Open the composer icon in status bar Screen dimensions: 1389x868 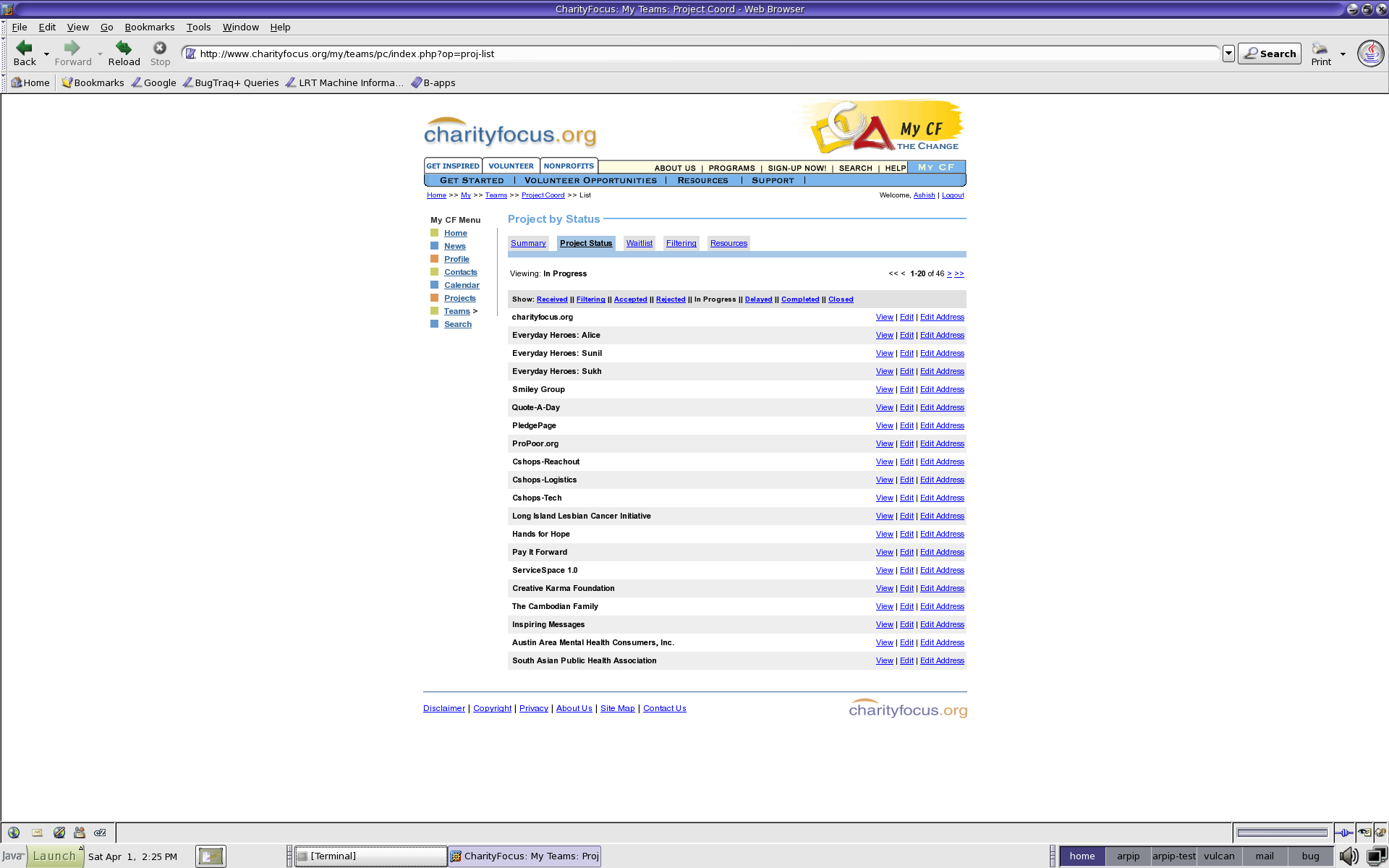coord(59,833)
